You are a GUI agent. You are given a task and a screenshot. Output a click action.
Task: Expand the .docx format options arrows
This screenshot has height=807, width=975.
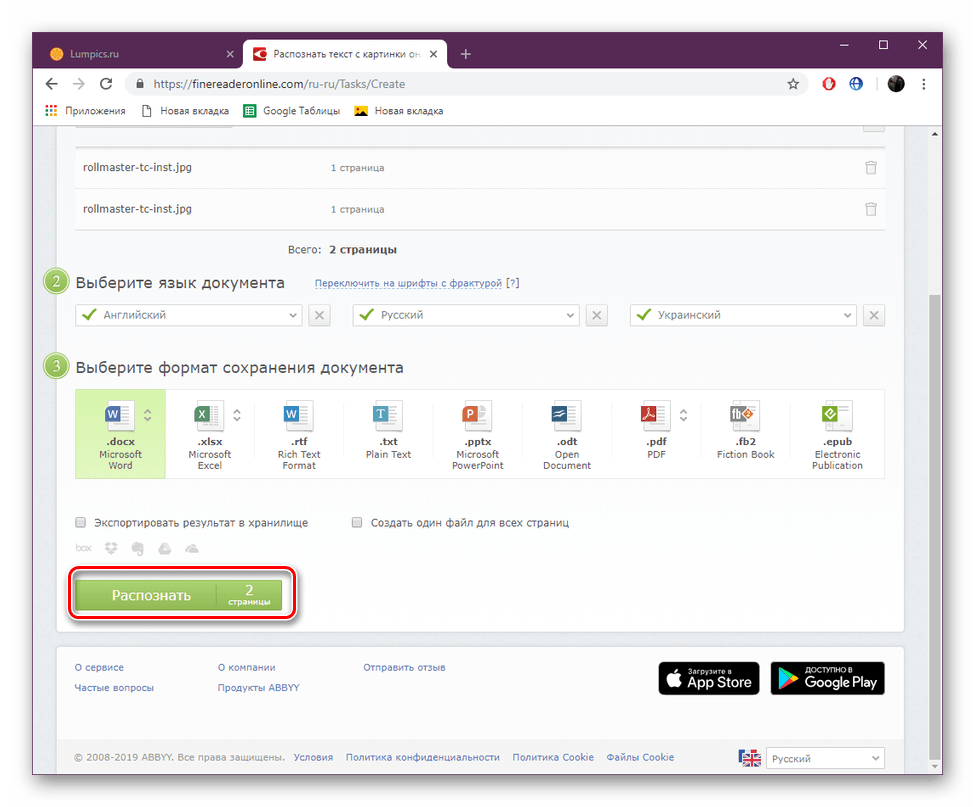pyautogui.click(x=148, y=415)
